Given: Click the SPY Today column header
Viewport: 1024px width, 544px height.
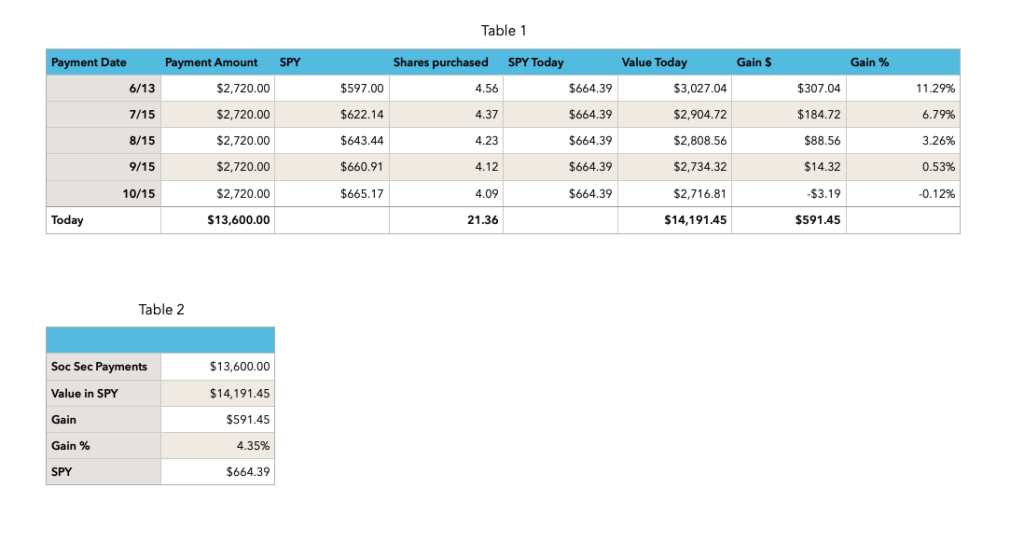Looking at the screenshot, I should [536, 62].
